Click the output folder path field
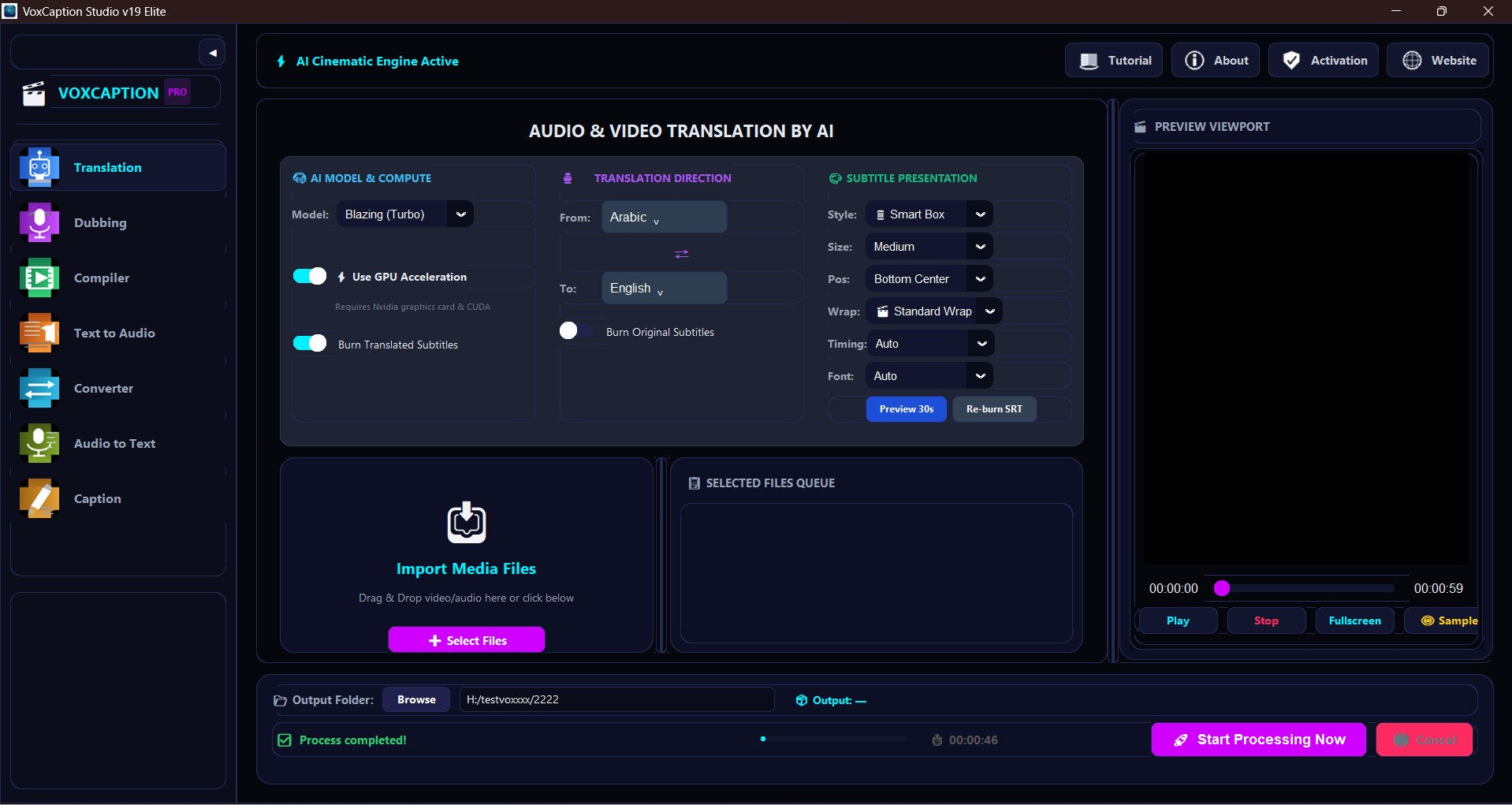The width and height of the screenshot is (1512, 805). [616, 699]
